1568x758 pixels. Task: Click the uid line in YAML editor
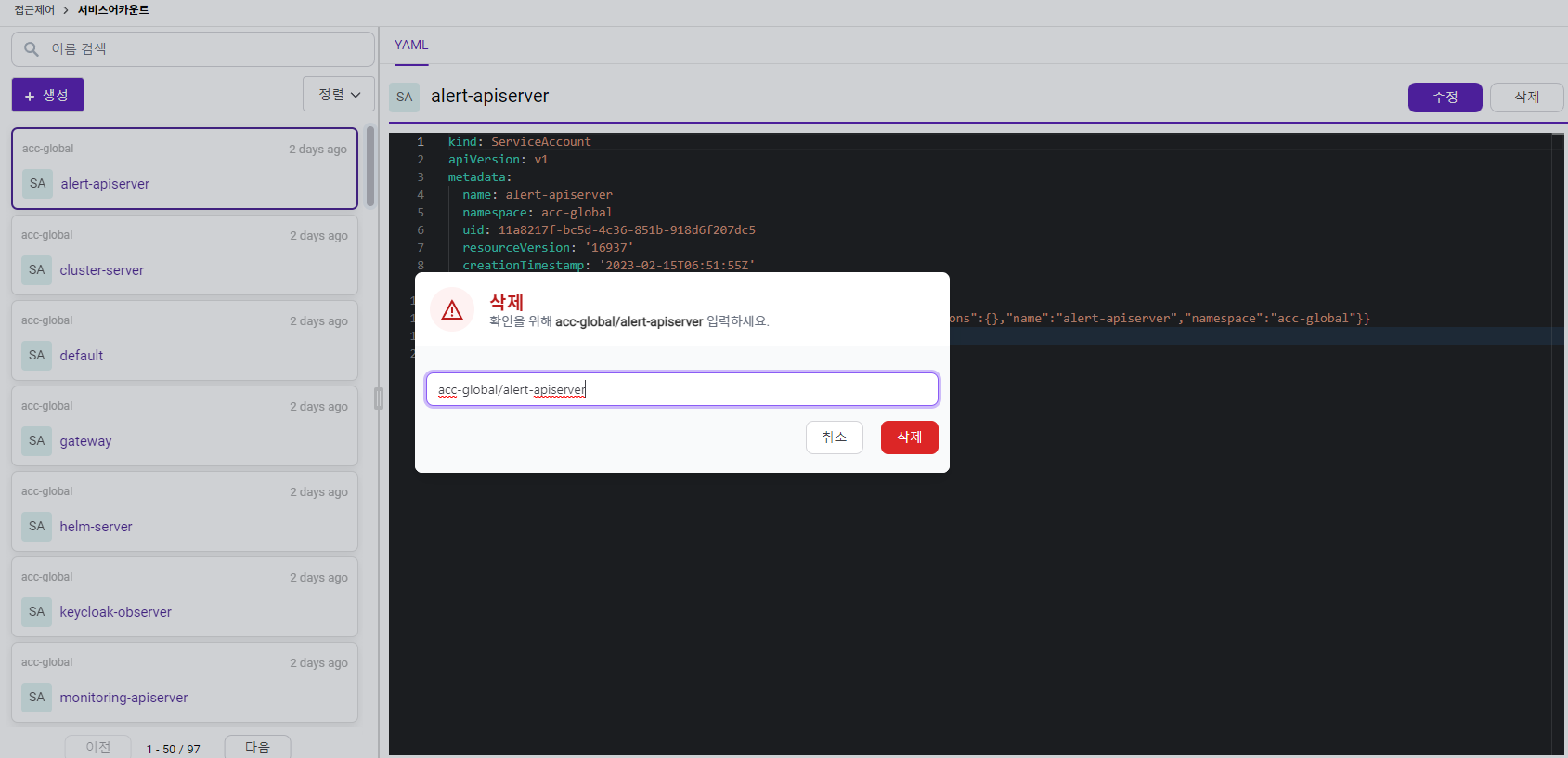tap(608, 230)
